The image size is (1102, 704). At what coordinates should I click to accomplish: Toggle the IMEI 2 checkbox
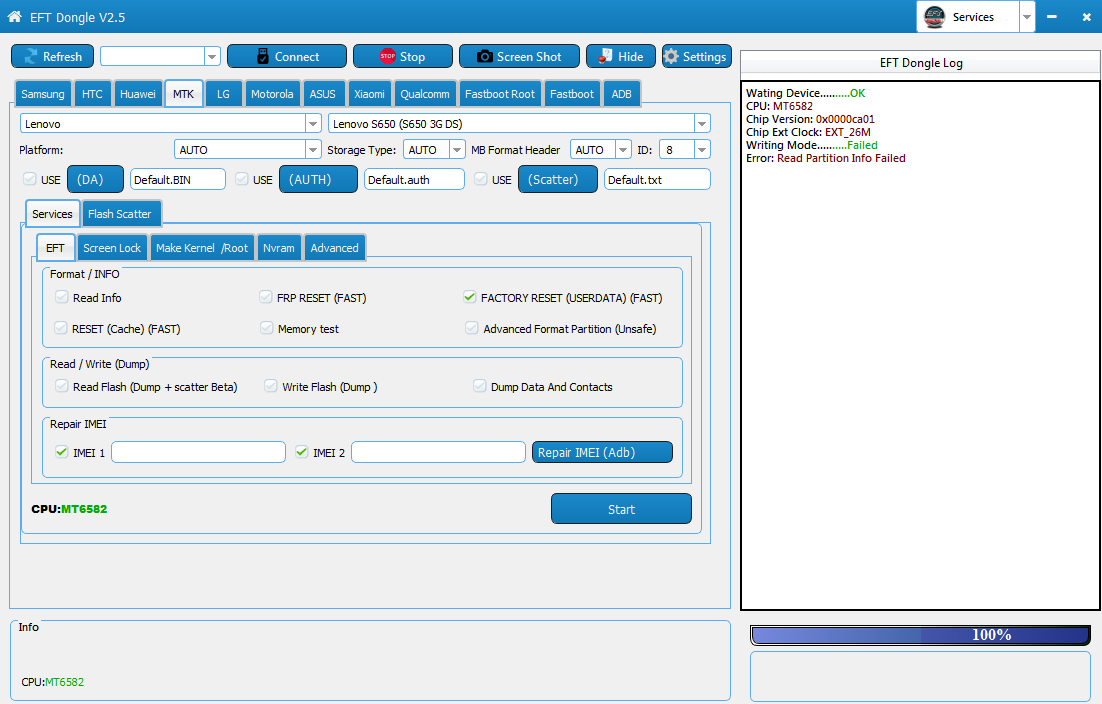point(302,452)
